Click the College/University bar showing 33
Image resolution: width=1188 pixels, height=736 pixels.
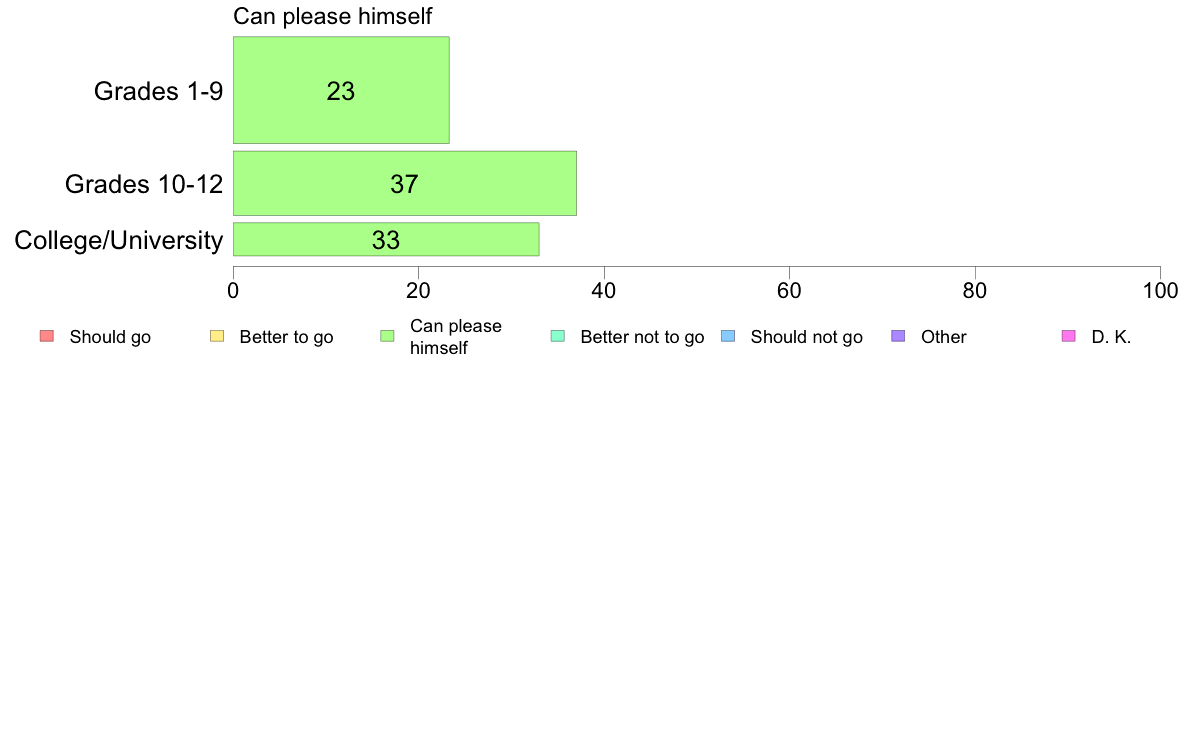pos(386,240)
